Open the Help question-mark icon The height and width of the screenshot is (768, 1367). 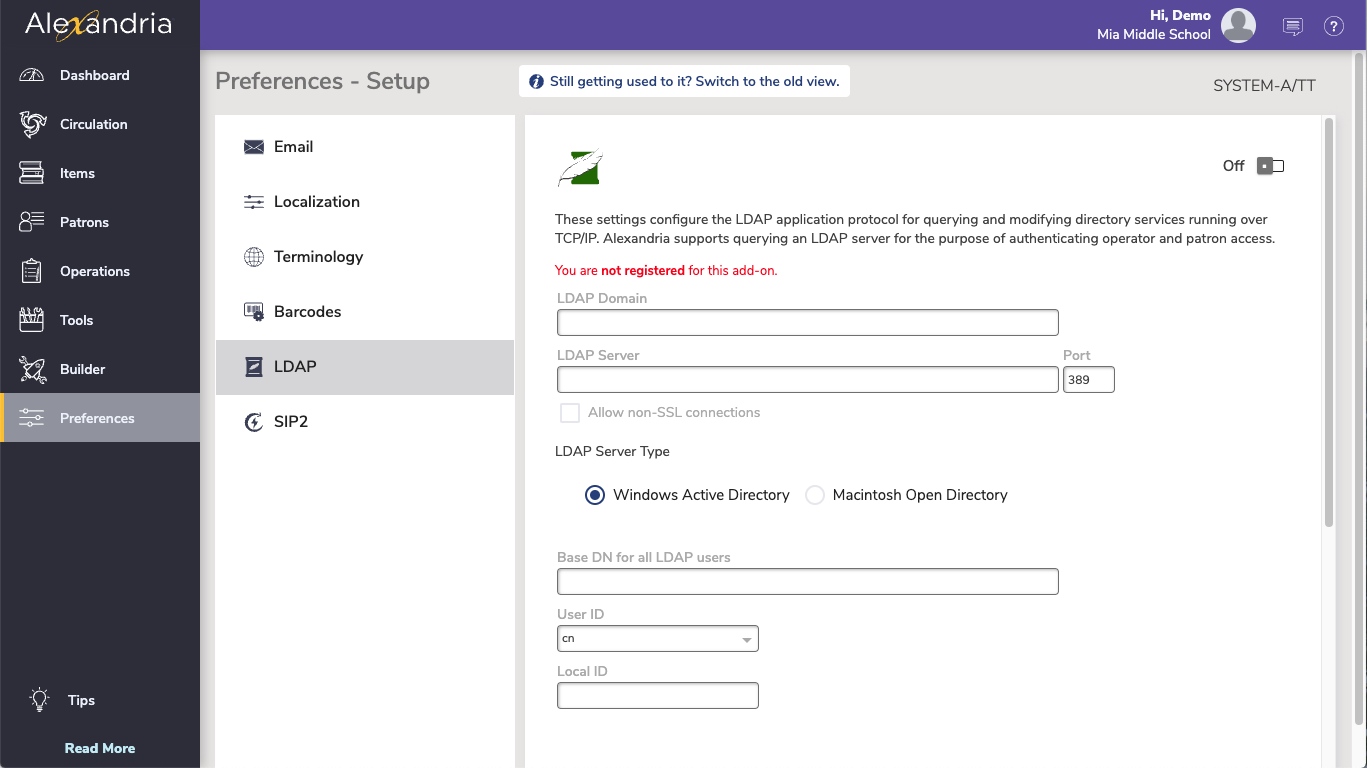click(x=1333, y=26)
